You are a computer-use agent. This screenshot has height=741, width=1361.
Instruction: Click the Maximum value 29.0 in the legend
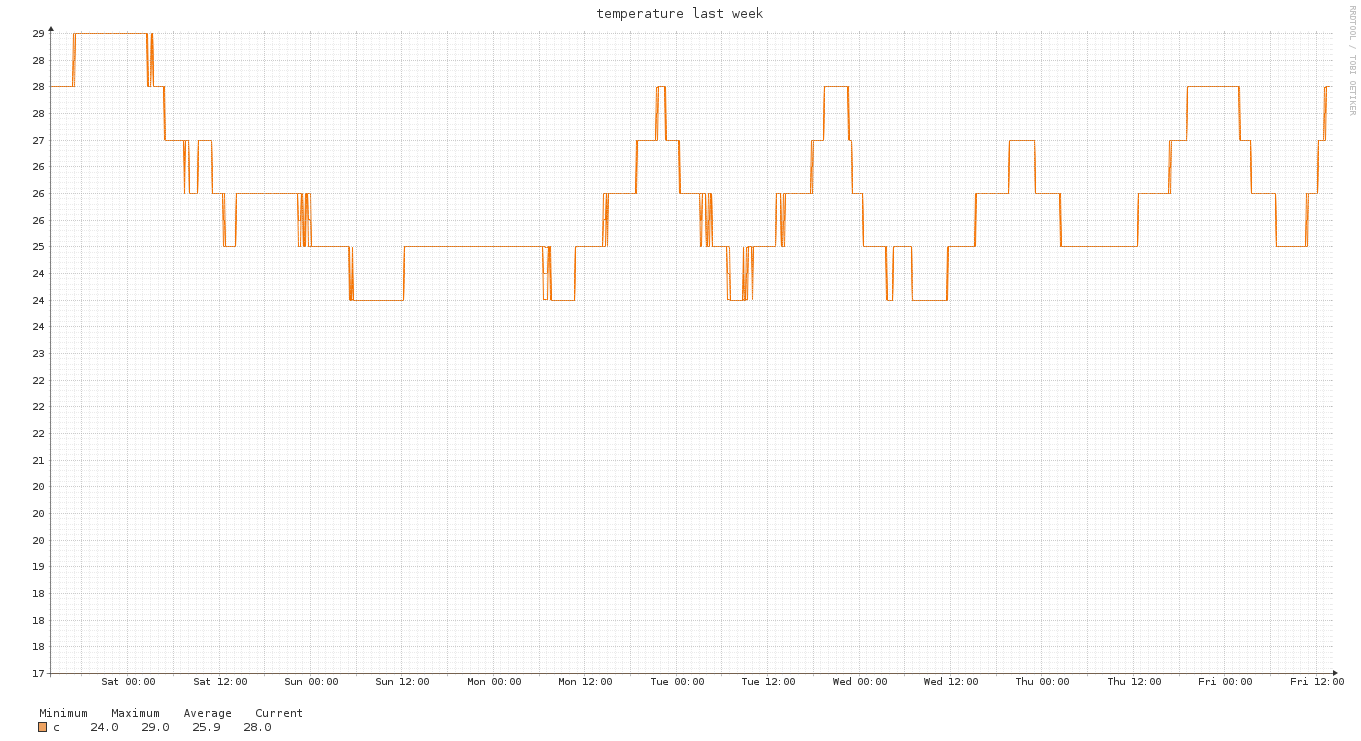click(155, 727)
